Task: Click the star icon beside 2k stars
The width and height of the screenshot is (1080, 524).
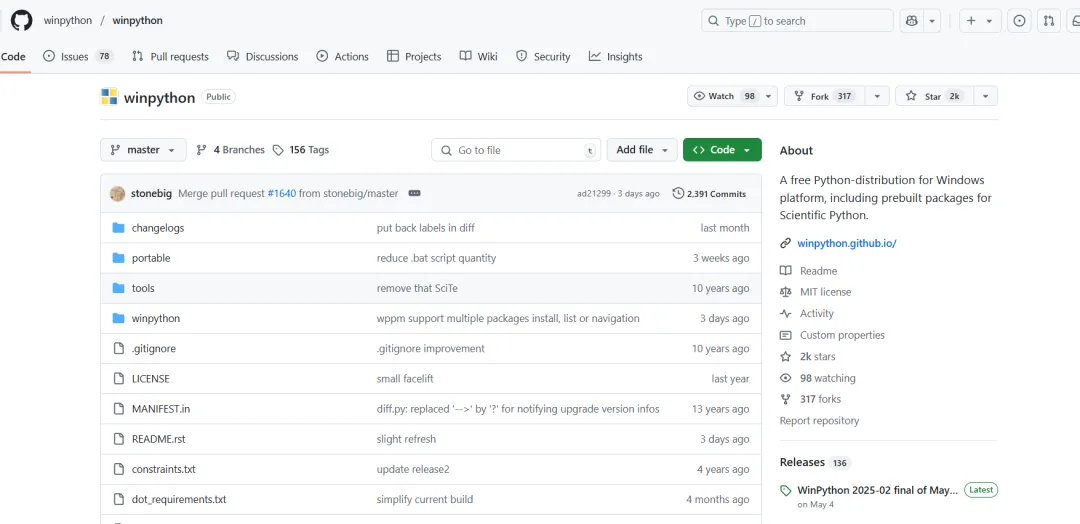Action: pos(785,357)
